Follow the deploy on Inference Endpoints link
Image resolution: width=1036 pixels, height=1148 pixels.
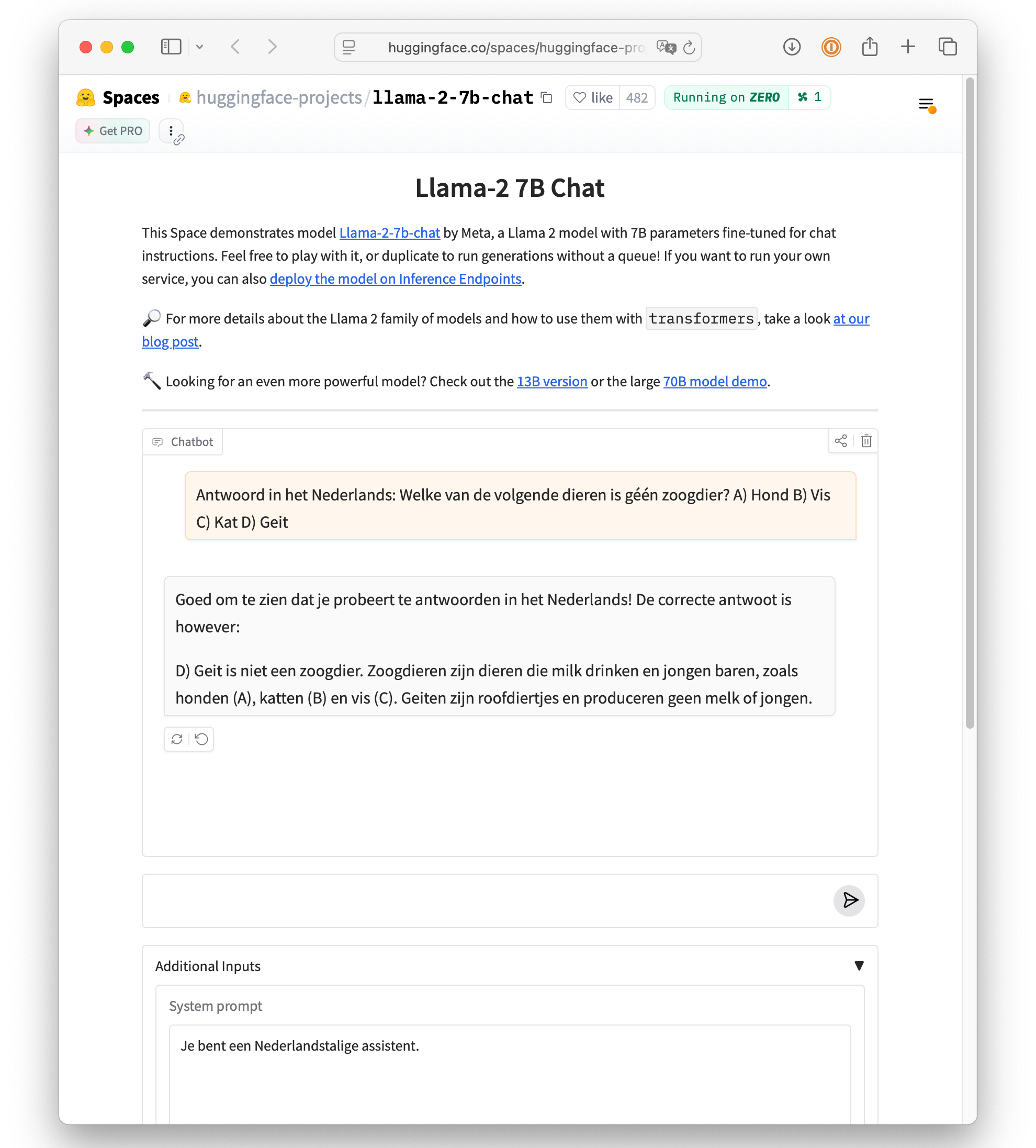tap(396, 278)
